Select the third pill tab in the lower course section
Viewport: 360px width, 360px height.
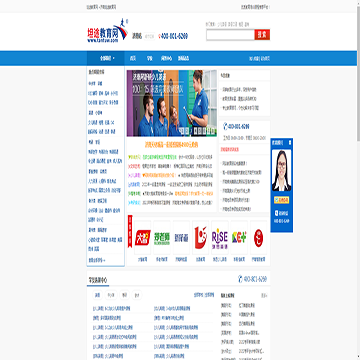(x=124, y=295)
